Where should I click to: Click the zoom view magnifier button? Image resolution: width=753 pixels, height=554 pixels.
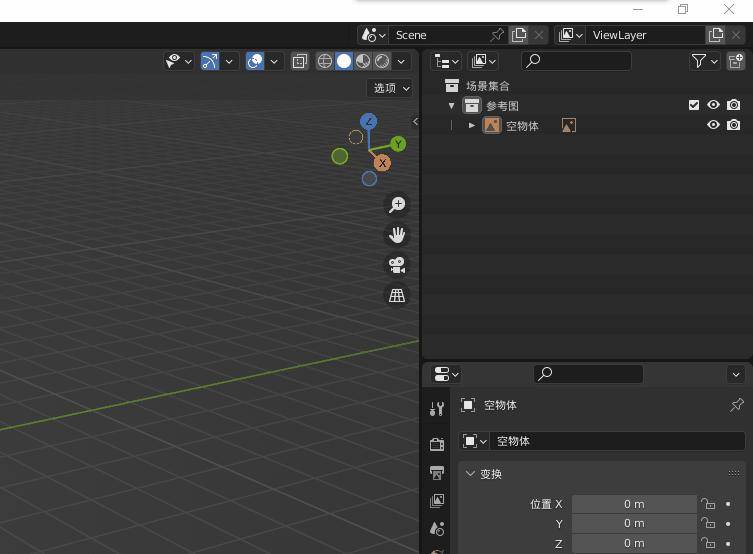click(x=397, y=205)
